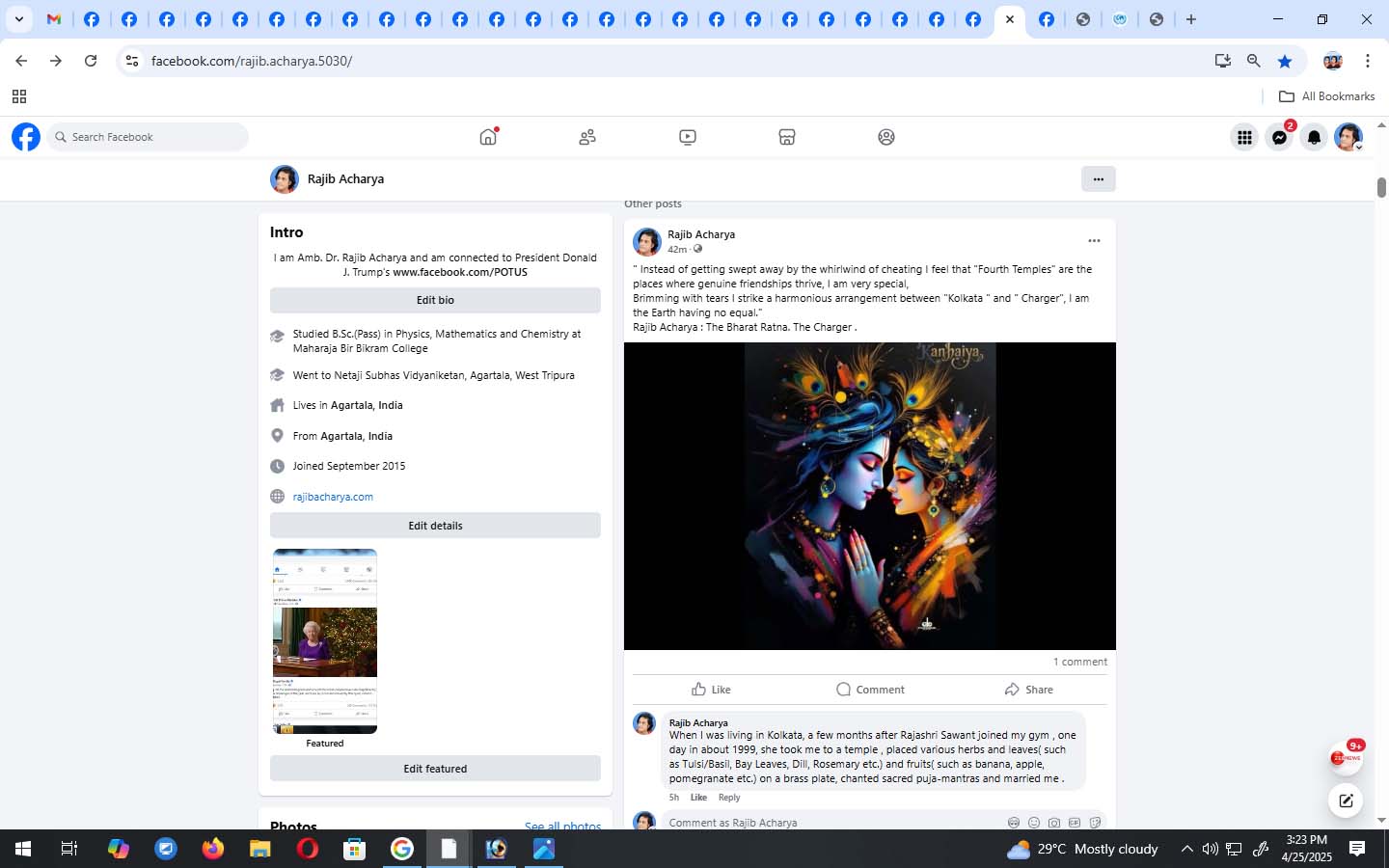
Task: Open the profile three-dot options button
Action: [1099, 179]
